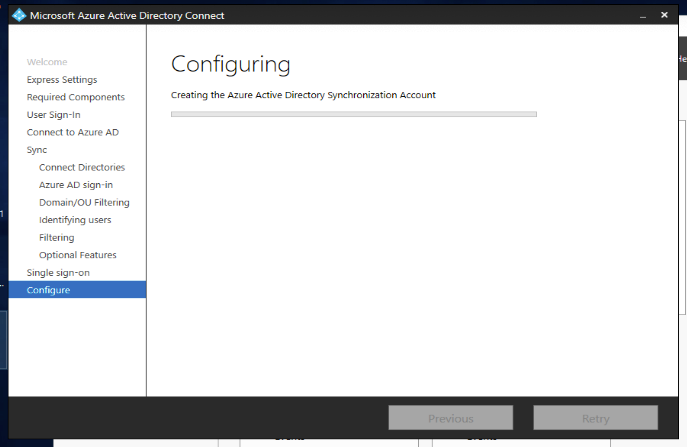The image size is (687, 447).
Task: Open Filtering sub-step
Action: [x=57, y=237]
